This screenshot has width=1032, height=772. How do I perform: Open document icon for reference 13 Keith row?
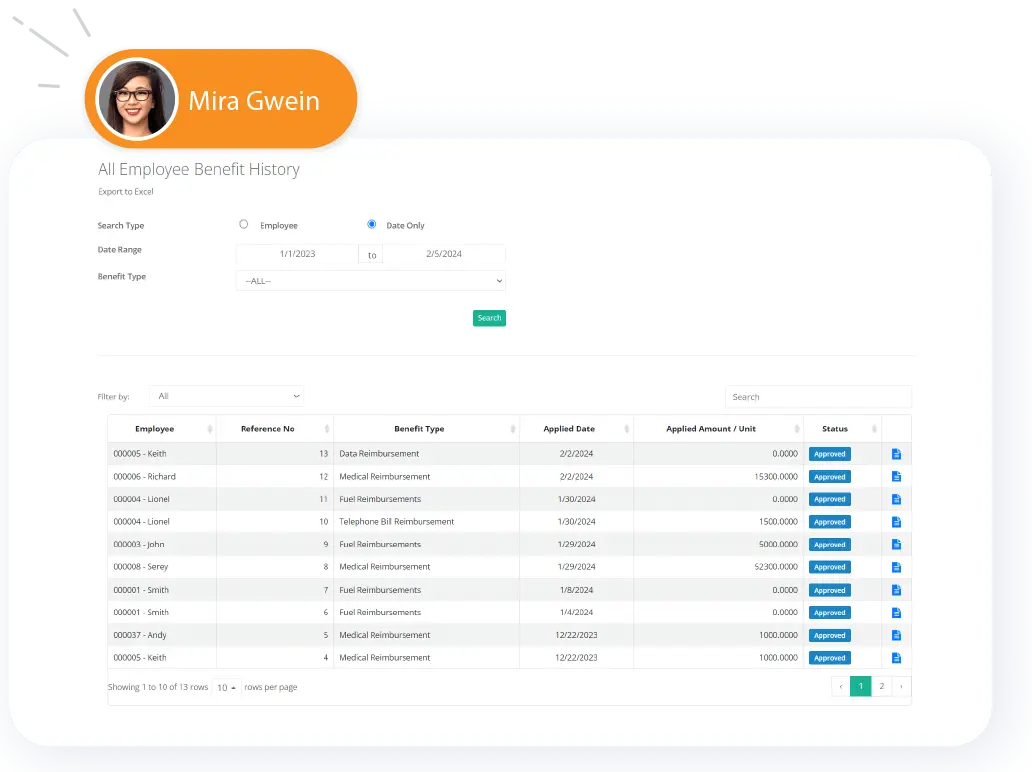pos(896,454)
